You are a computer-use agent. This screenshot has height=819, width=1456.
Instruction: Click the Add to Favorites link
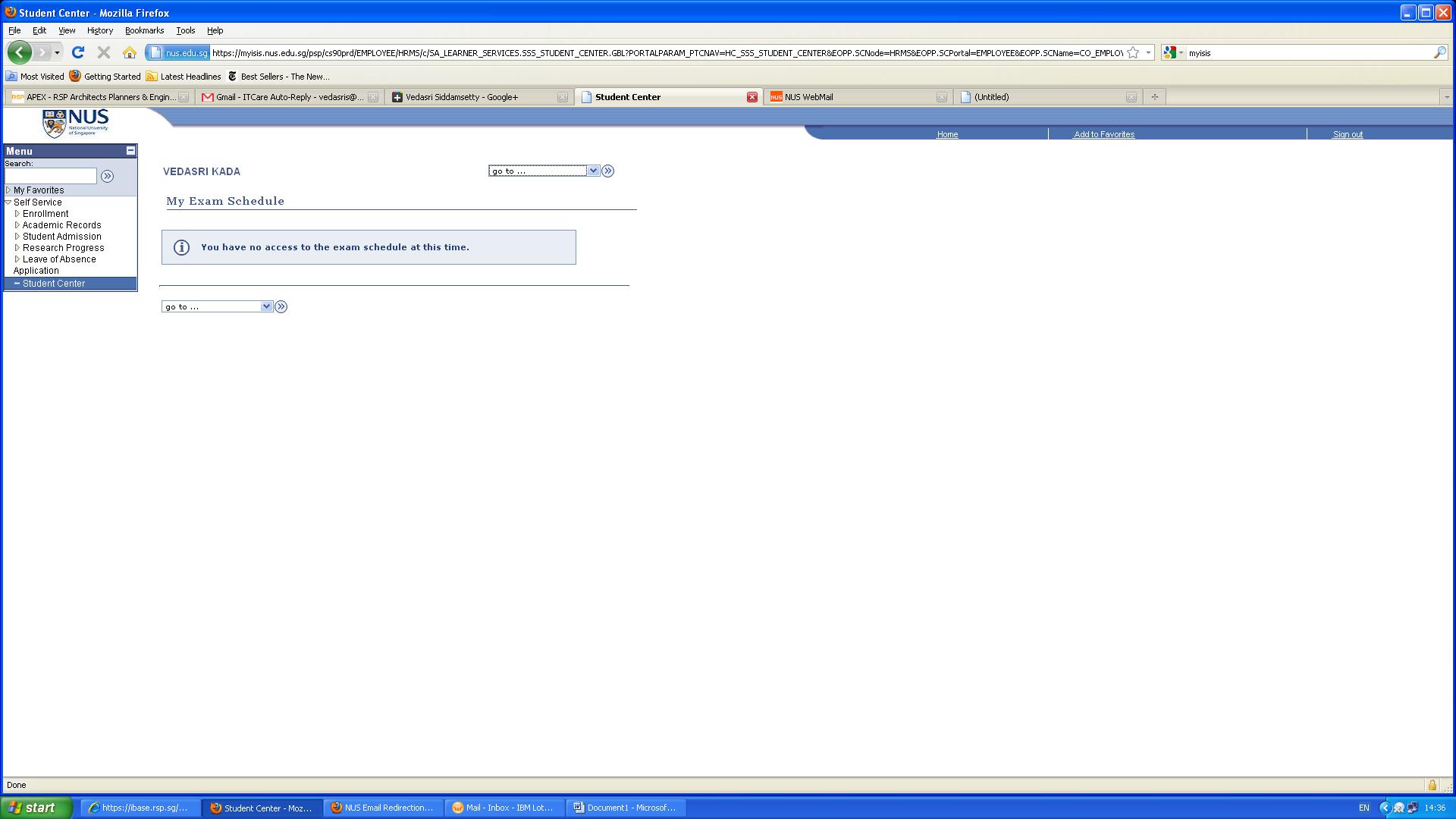click(1103, 134)
